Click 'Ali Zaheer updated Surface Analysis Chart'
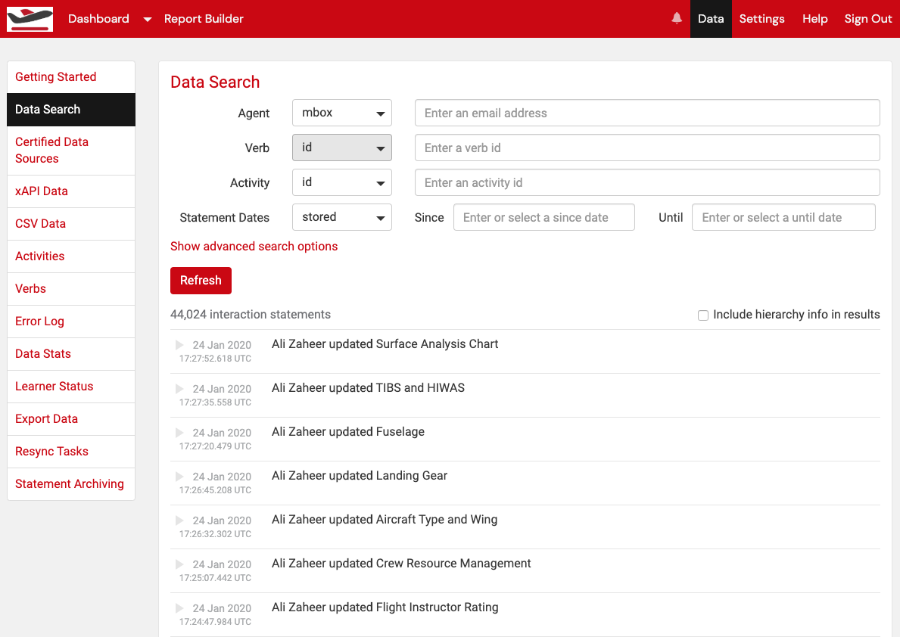 point(385,344)
